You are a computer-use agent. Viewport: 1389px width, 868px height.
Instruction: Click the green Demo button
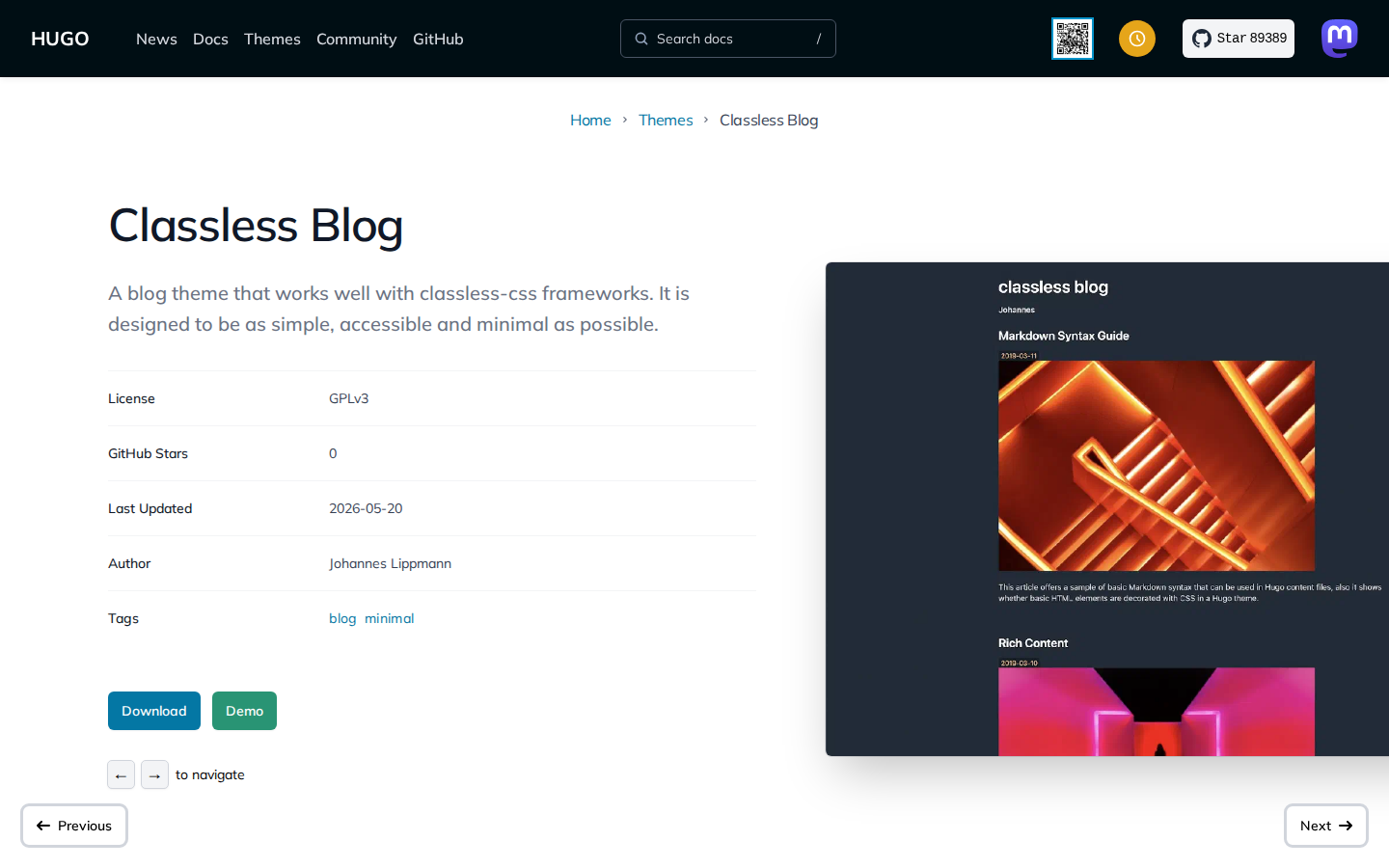pyautogui.click(x=244, y=711)
